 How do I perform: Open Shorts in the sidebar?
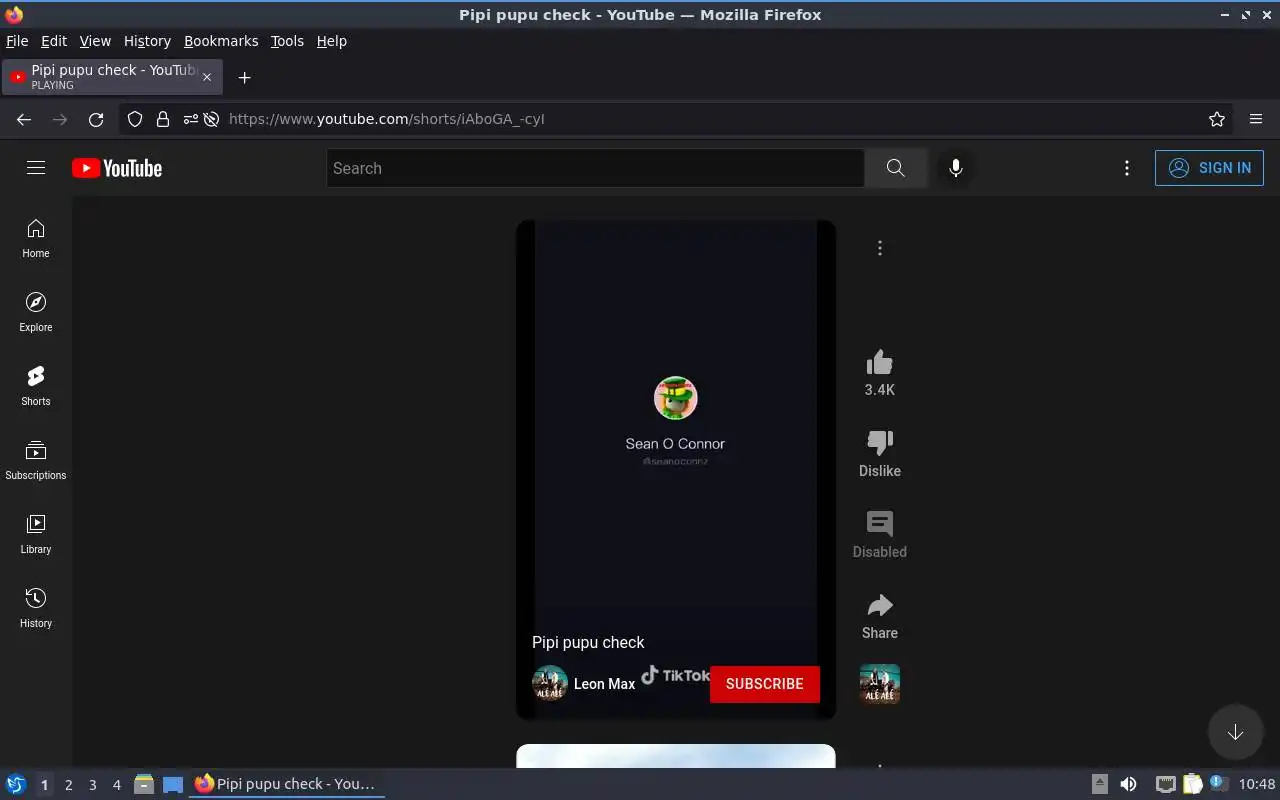point(36,387)
